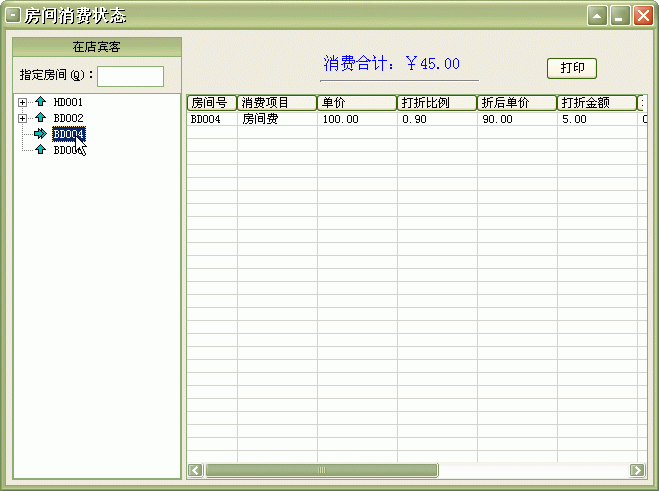Click the 消费项目 column header
Viewport: 659px width, 491px height.
[x=276, y=103]
